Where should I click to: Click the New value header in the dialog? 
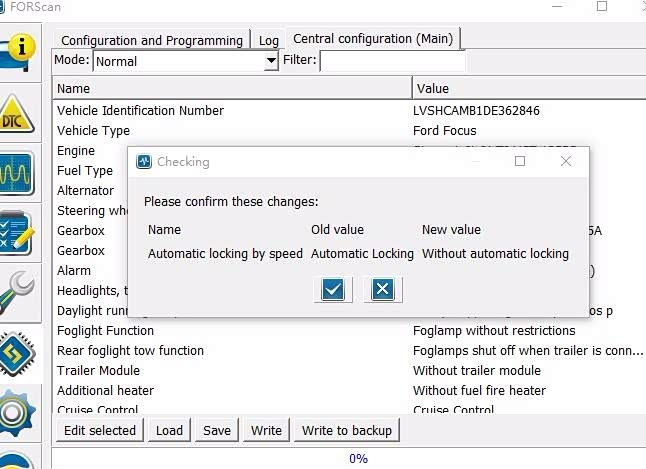tap(451, 230)
